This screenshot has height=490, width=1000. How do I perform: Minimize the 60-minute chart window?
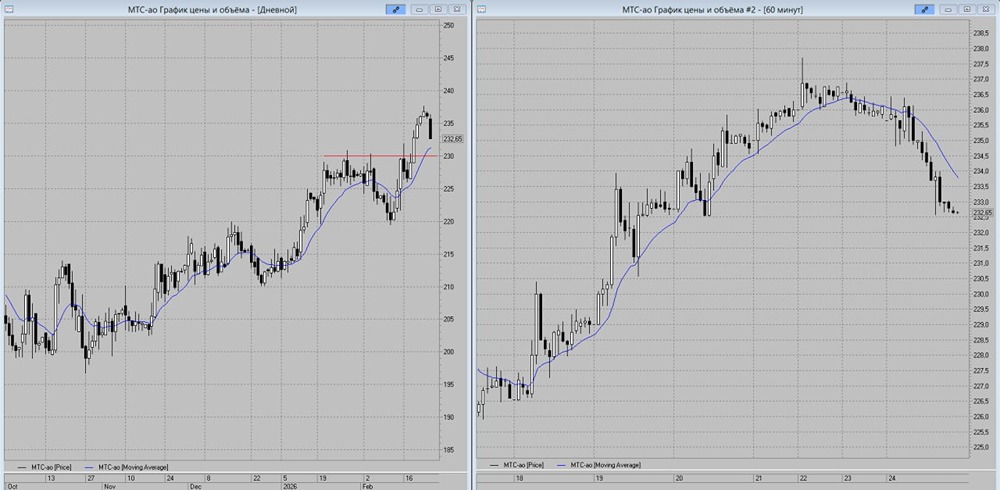click(948, 10)
